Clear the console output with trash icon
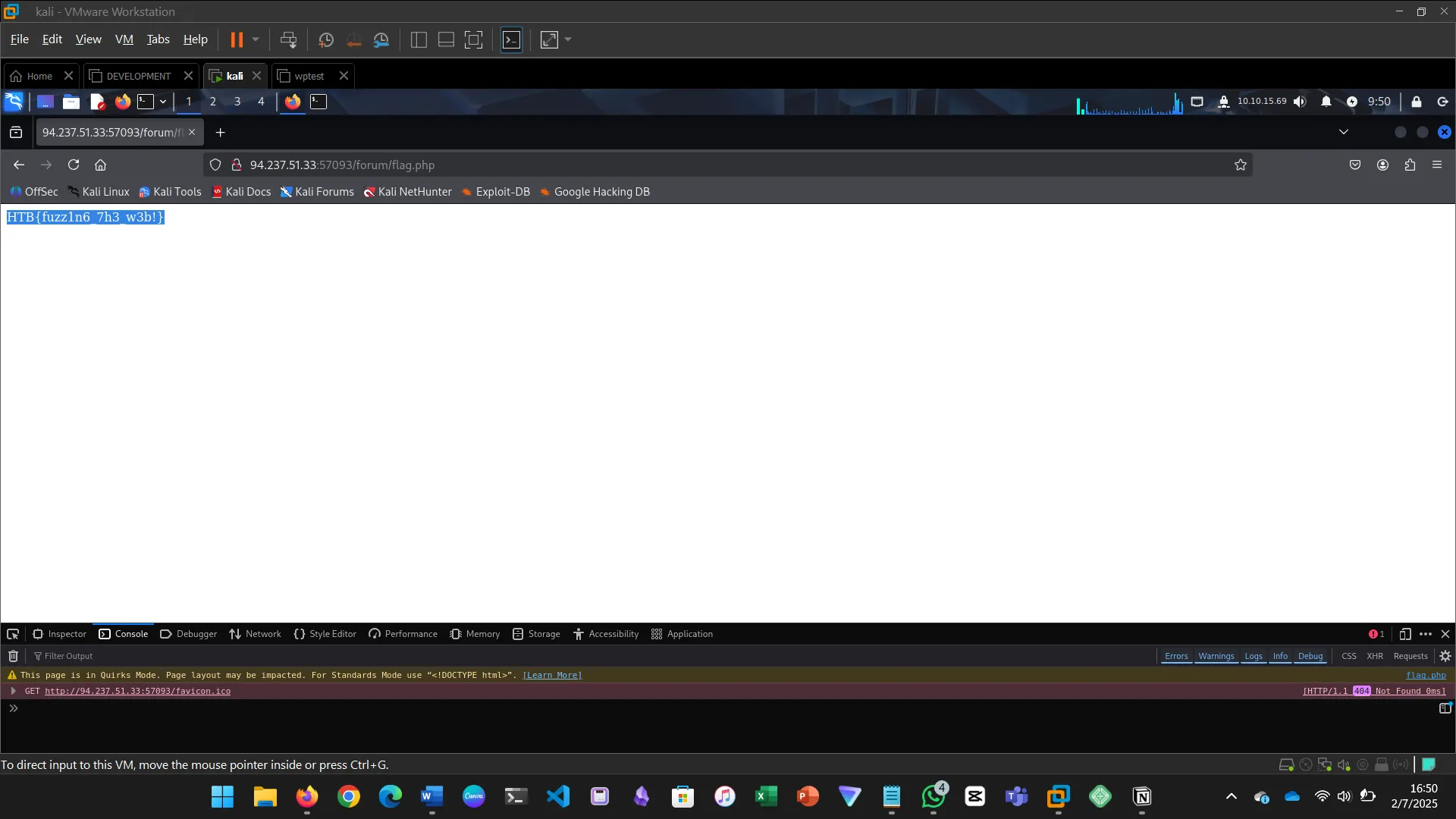 click(x=12, y=656)
